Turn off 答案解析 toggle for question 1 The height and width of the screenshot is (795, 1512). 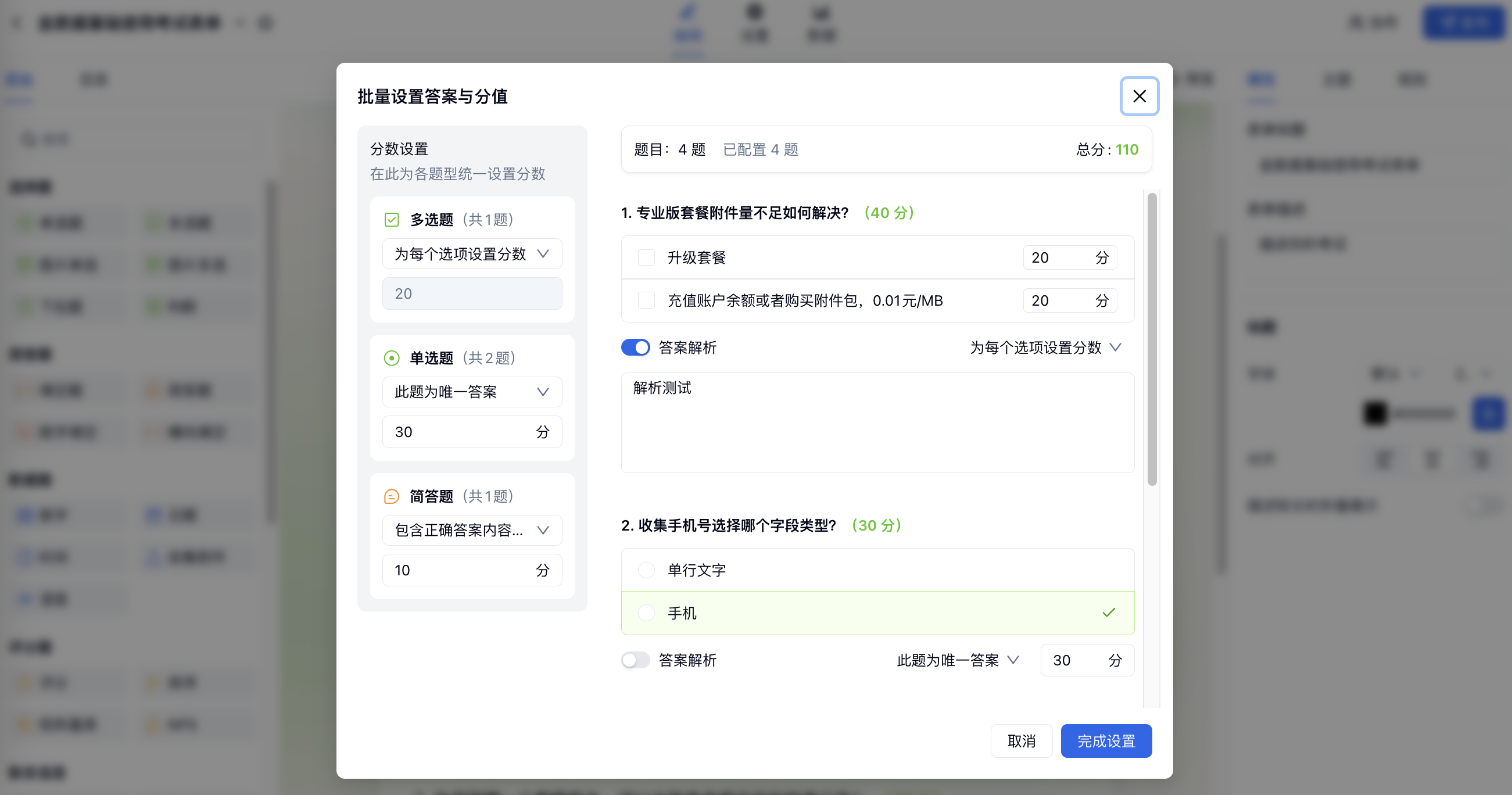(636, 347)
